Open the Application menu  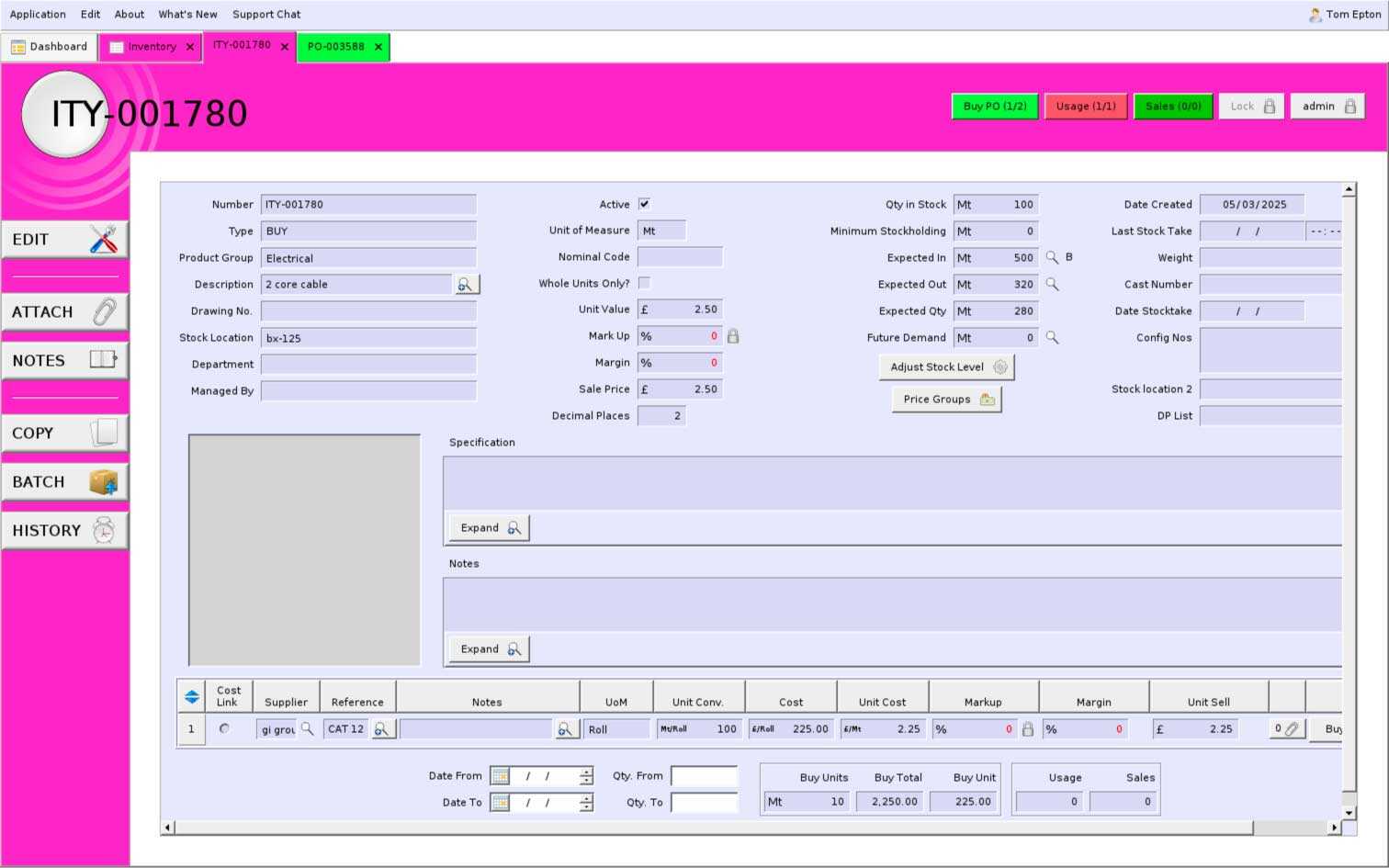coord(38,15)
